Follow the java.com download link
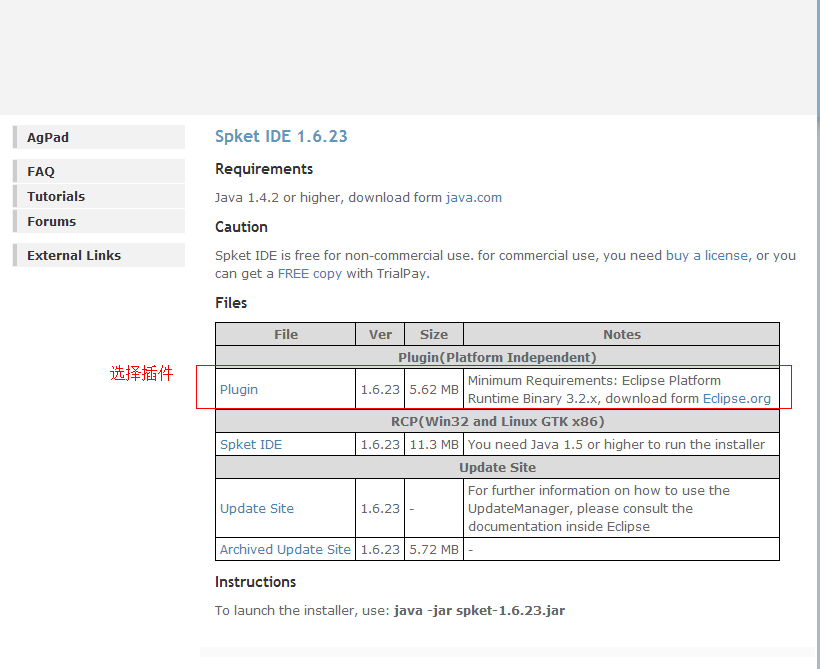This screenshot has height=669, width=820. 474,198
